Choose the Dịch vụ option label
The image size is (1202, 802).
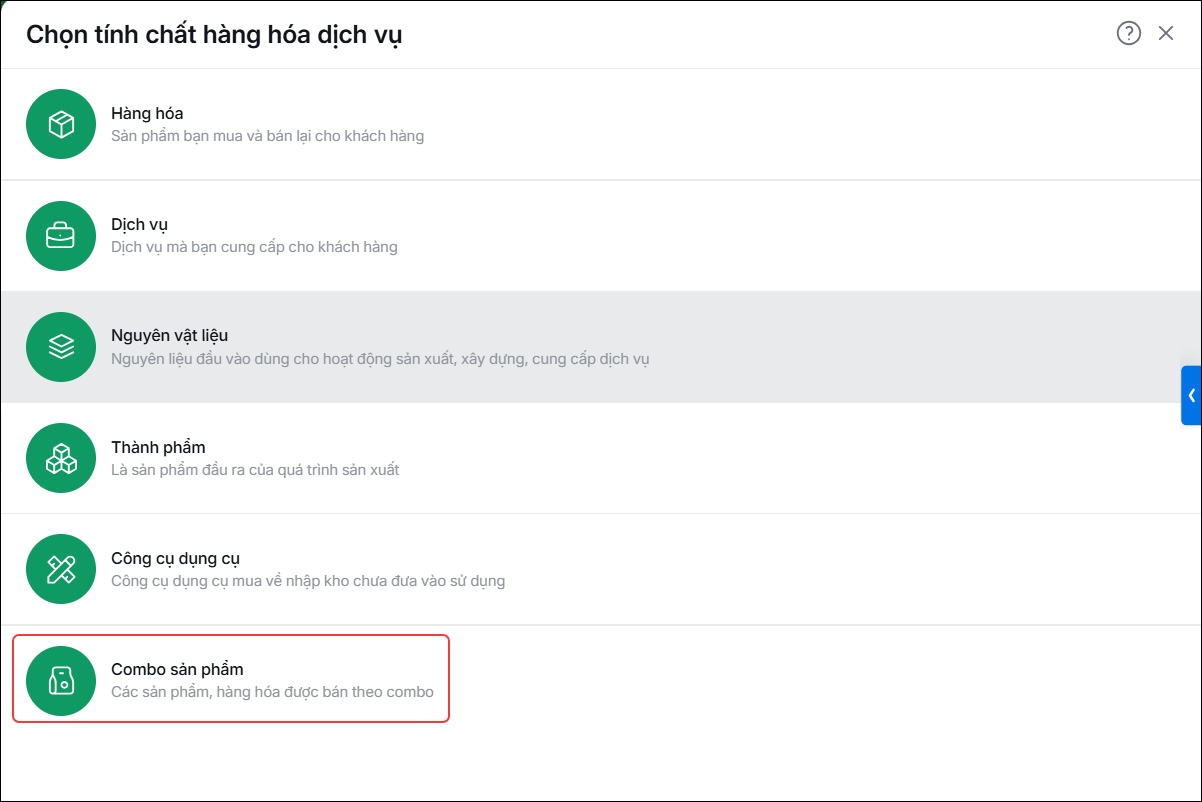click(x=139, y=225)
